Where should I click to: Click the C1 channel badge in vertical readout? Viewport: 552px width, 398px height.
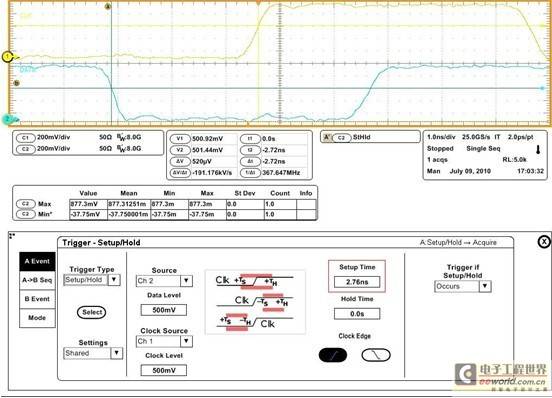coord(25,138)
